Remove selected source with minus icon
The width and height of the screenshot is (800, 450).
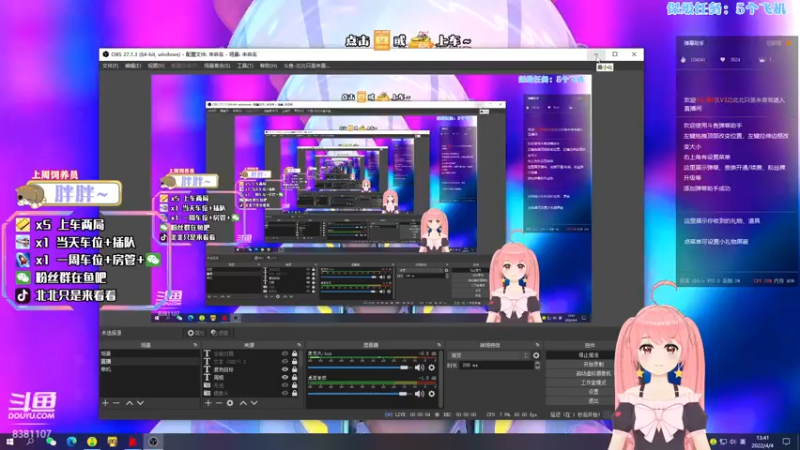pyautogui.click(x=219, y=403)
